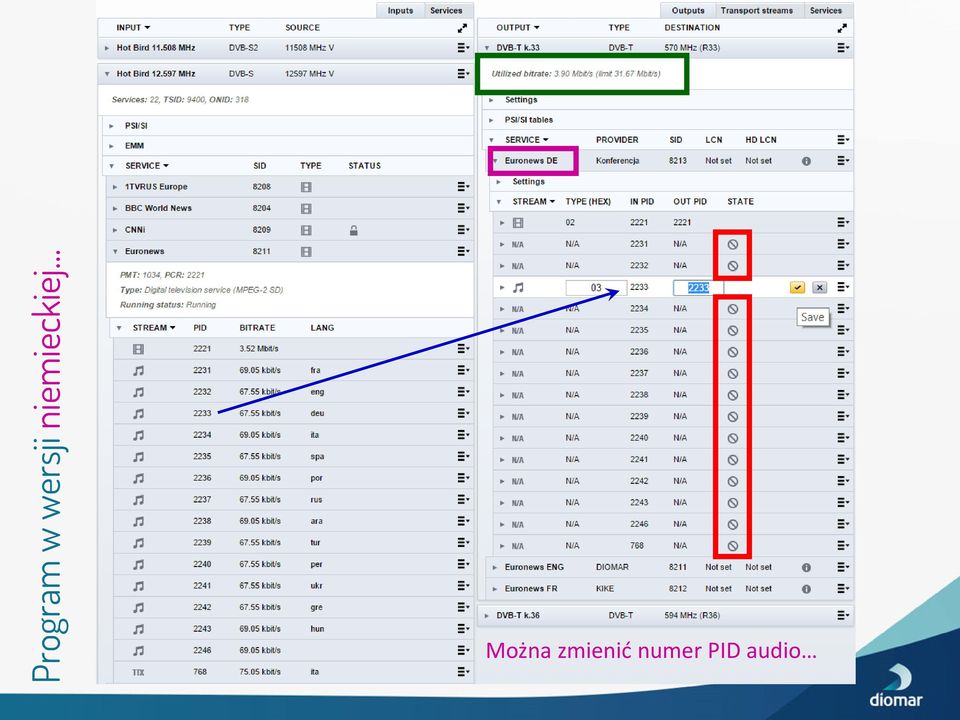The image size is (960, 720).
Task: Click the video icon of output stream 2221
Action: [518, 223]
